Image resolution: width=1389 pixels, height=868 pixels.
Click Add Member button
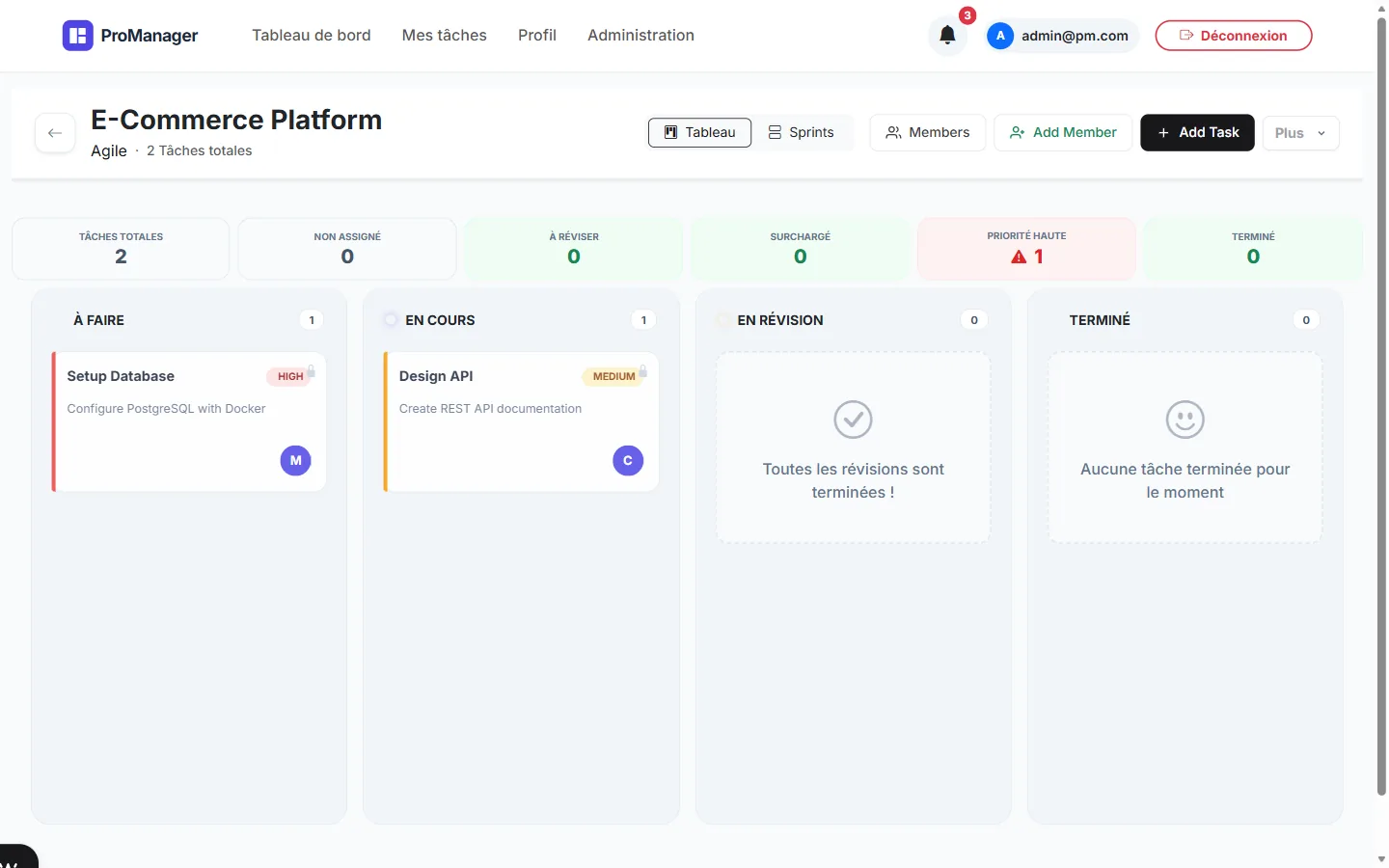(1063, 132)
